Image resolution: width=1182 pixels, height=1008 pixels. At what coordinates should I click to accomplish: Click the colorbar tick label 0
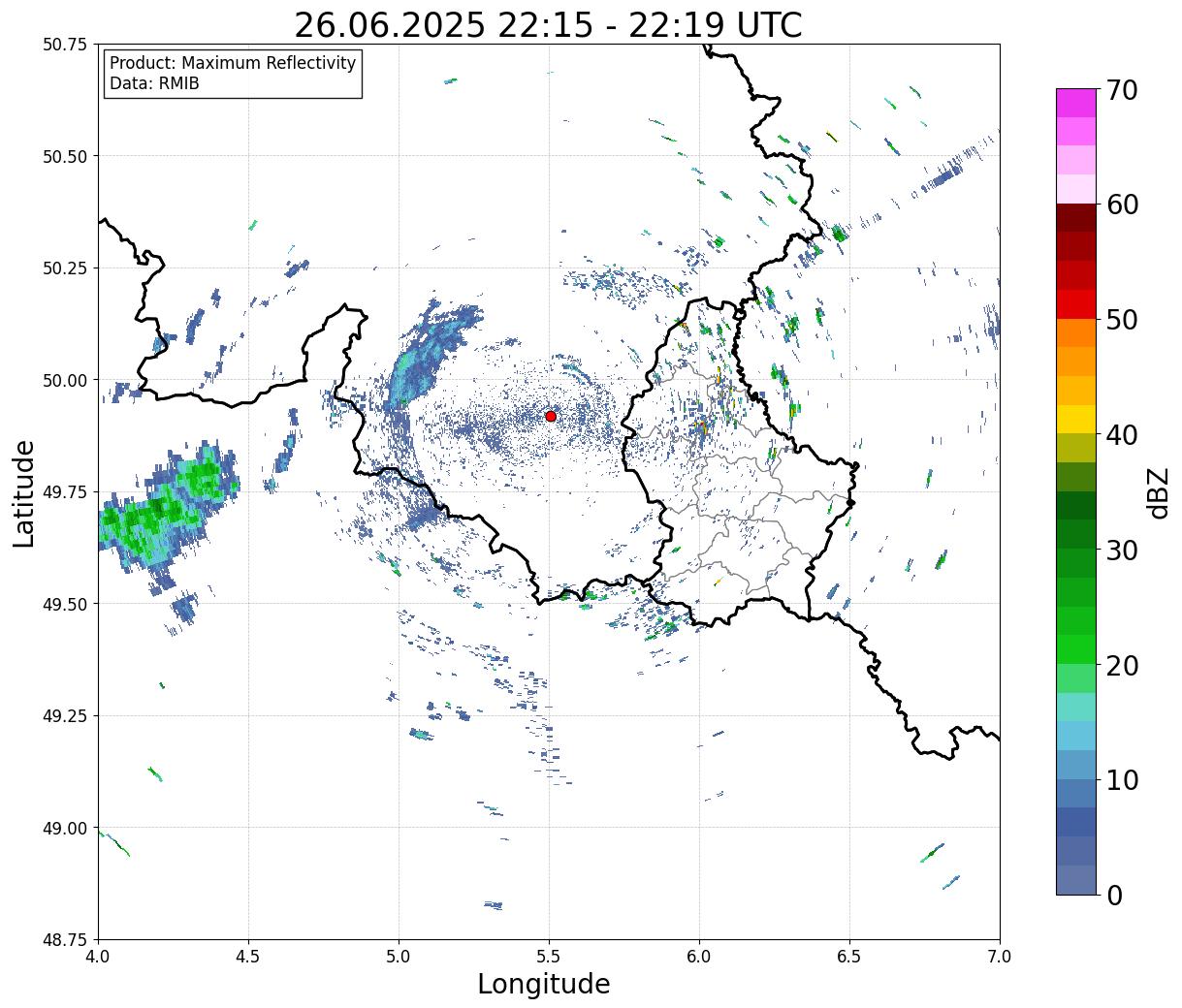(x=1113, y=896)
